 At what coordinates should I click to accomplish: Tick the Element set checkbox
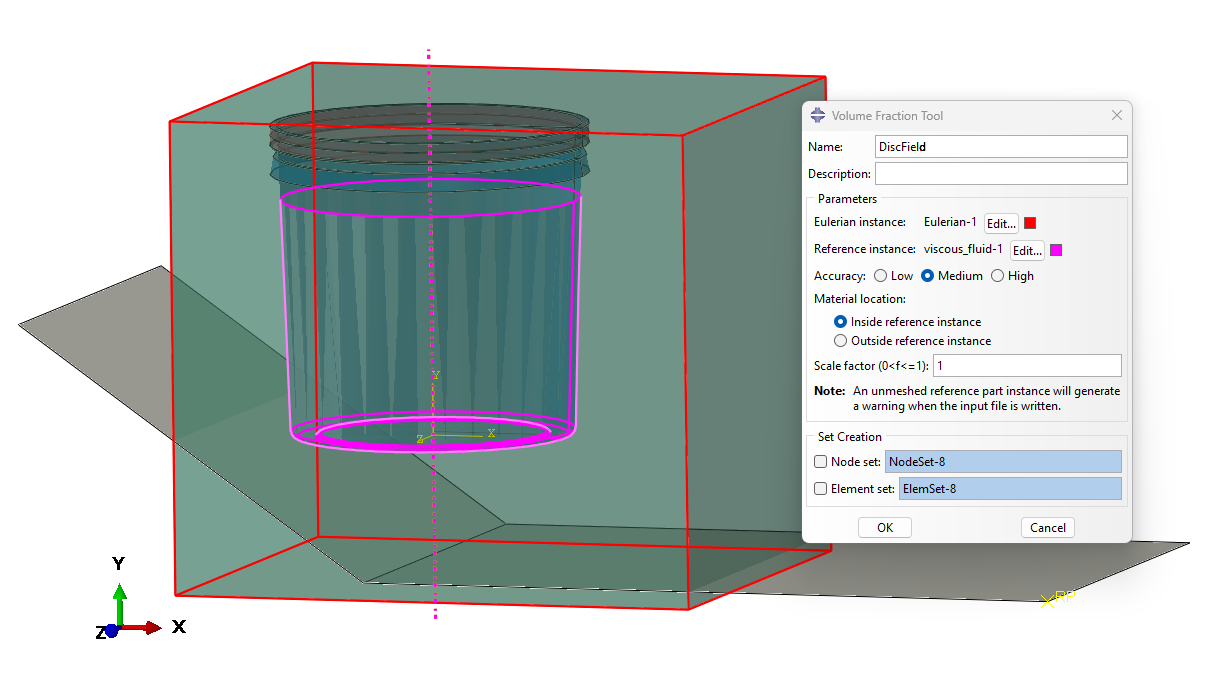[821, 489]
